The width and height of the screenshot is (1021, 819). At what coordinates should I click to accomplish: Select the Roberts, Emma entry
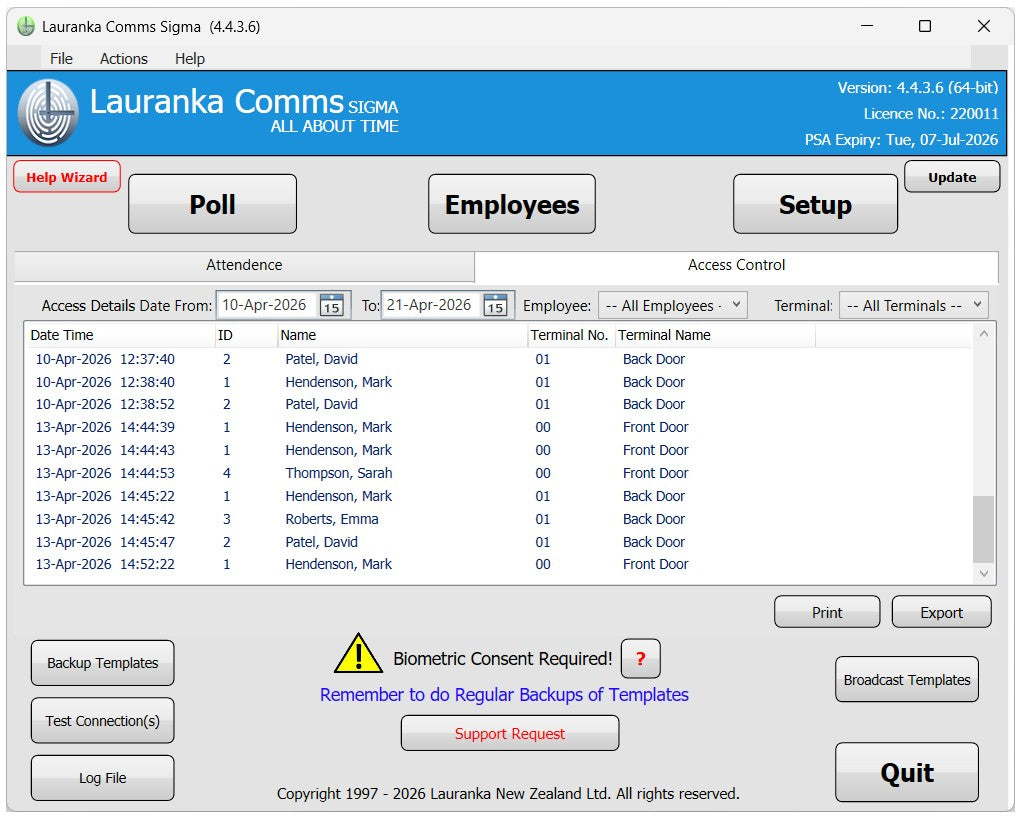point(498,519)
